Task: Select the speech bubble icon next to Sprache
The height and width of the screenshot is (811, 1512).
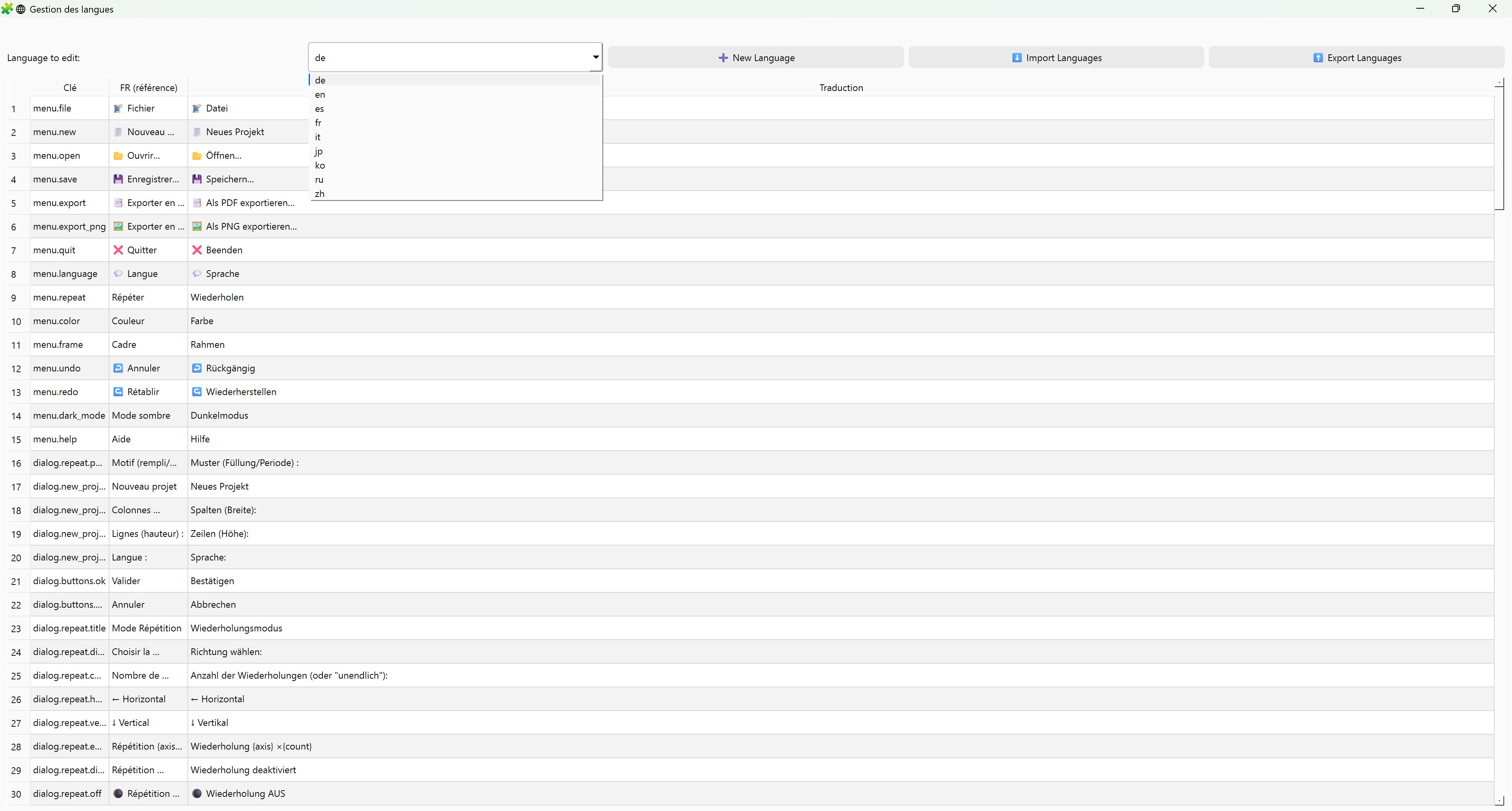Action: (196, 273)
